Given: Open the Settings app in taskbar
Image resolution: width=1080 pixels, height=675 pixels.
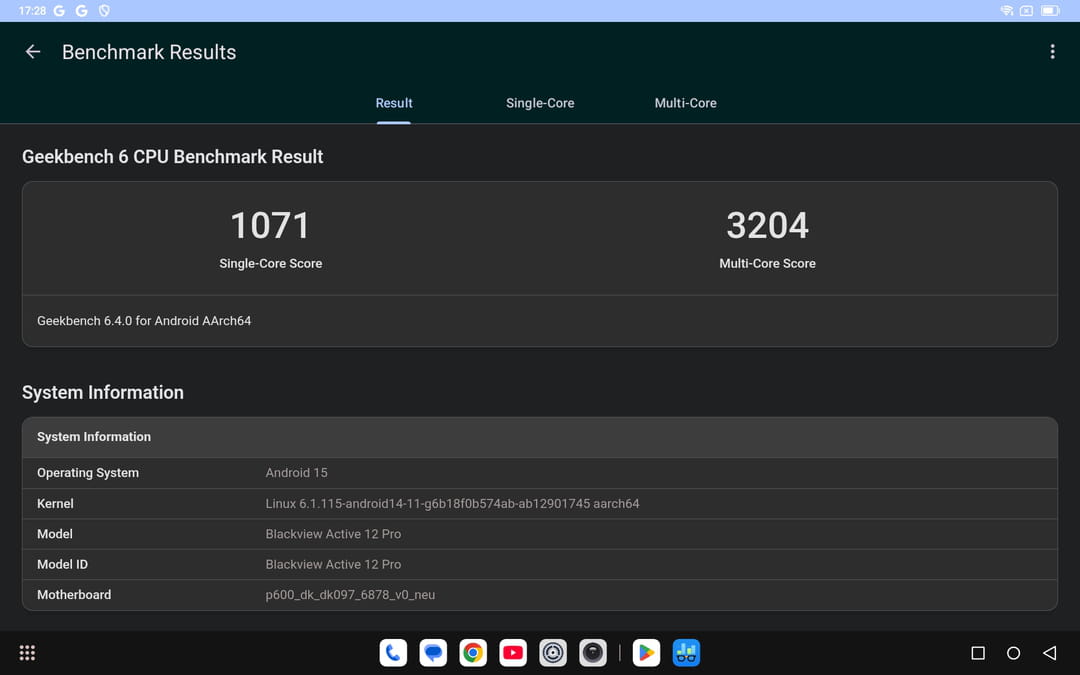Looking at the screenshot, I should [x=553, y=653].
